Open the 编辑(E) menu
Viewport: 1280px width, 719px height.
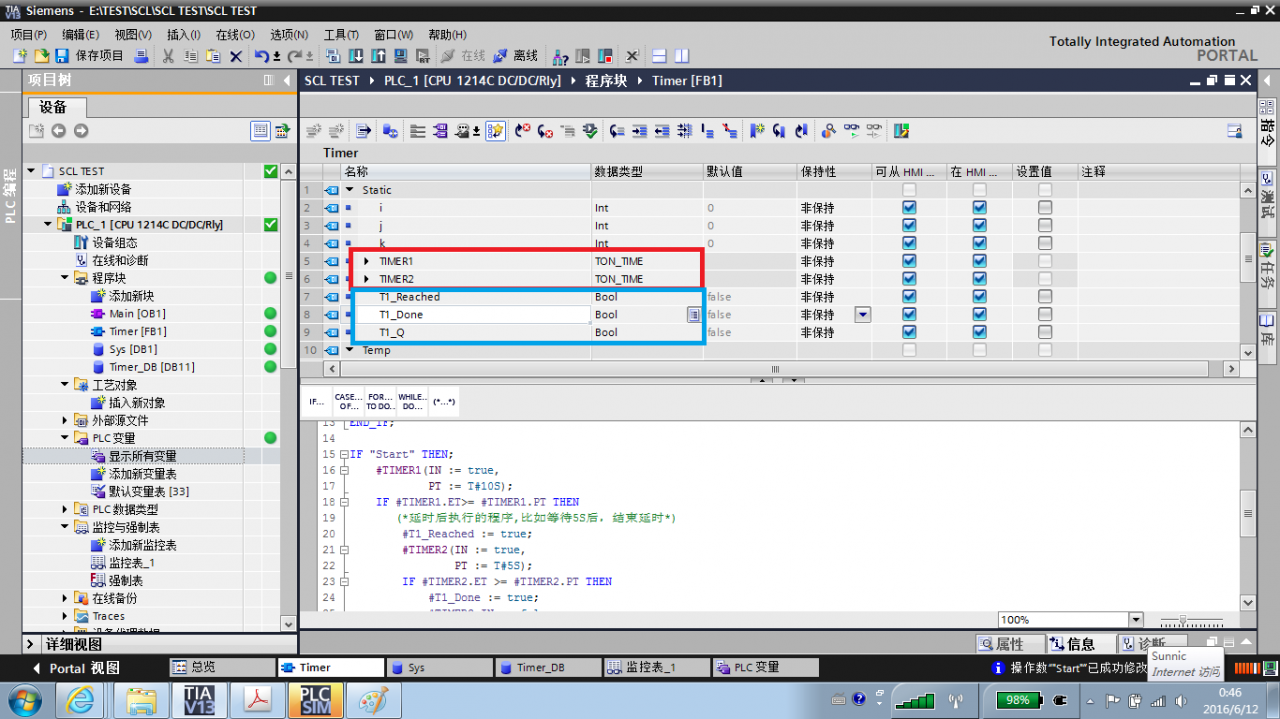tap(81, 34)
